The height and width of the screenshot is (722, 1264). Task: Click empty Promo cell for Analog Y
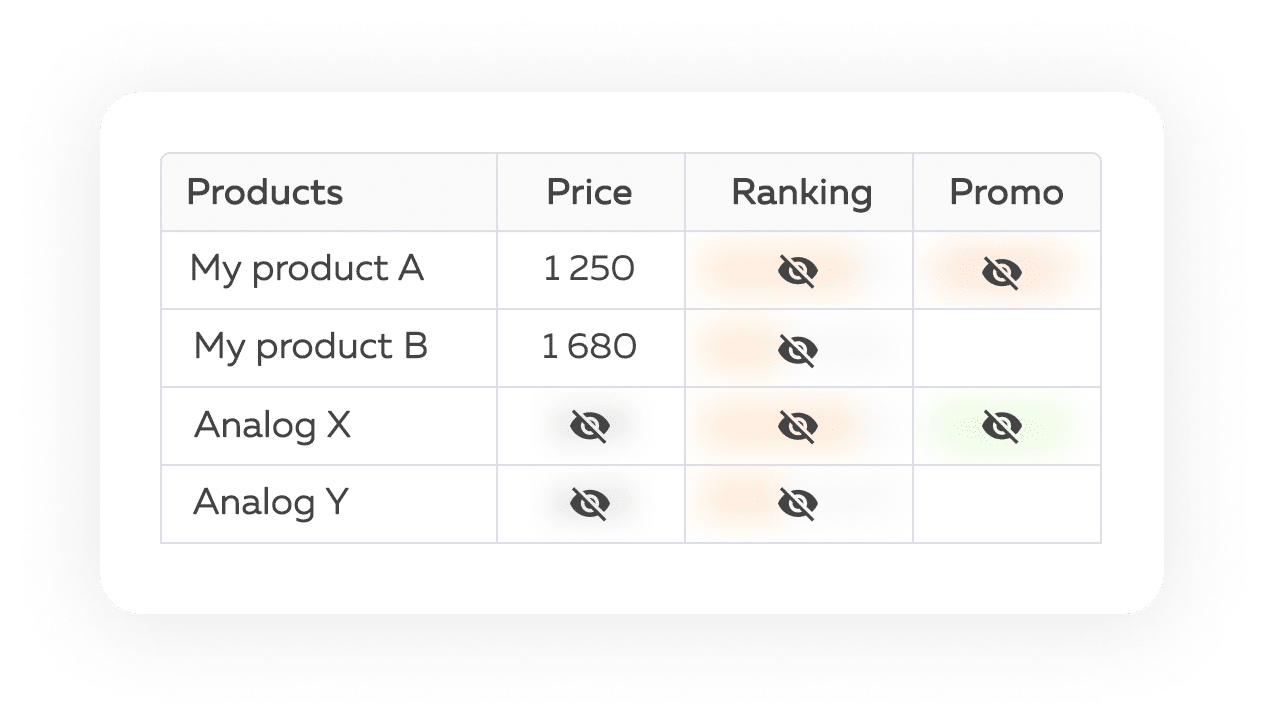coord(1006,504)
